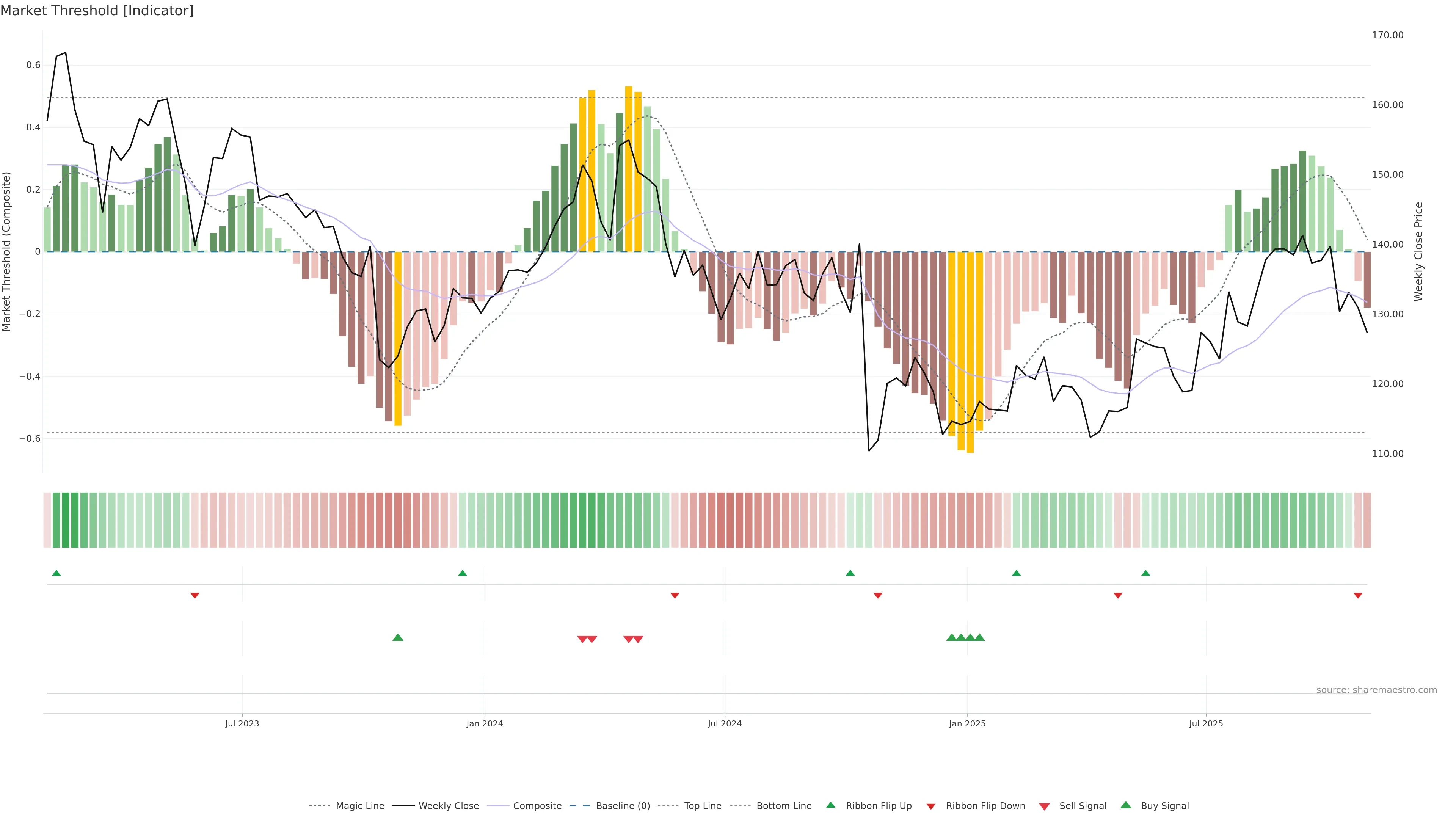Click the source: sharemaestro.com text
This screenshot has width=1456, height=819.
(1376, 690)
